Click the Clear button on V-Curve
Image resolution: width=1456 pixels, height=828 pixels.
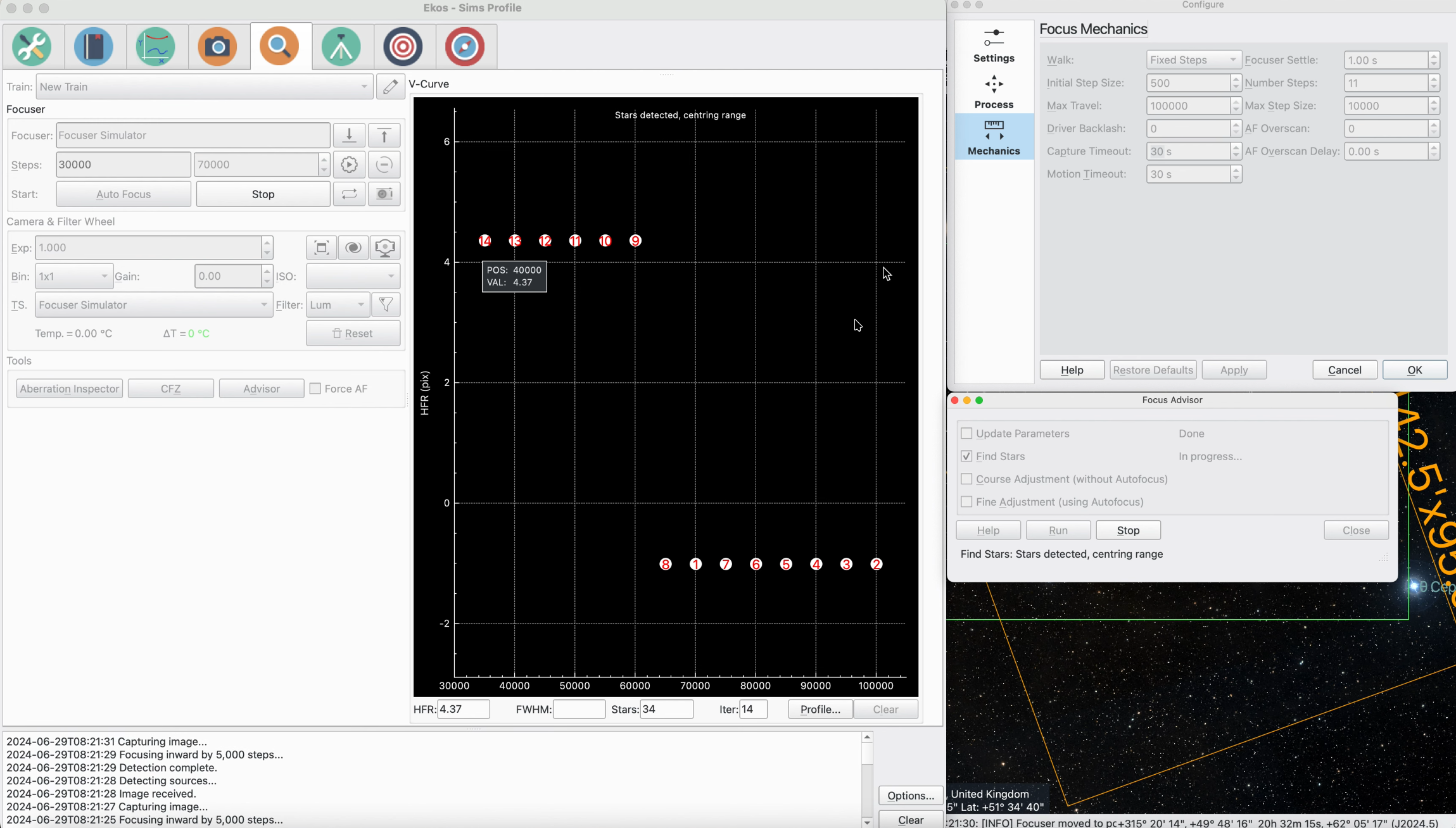[x=885, y=709]
